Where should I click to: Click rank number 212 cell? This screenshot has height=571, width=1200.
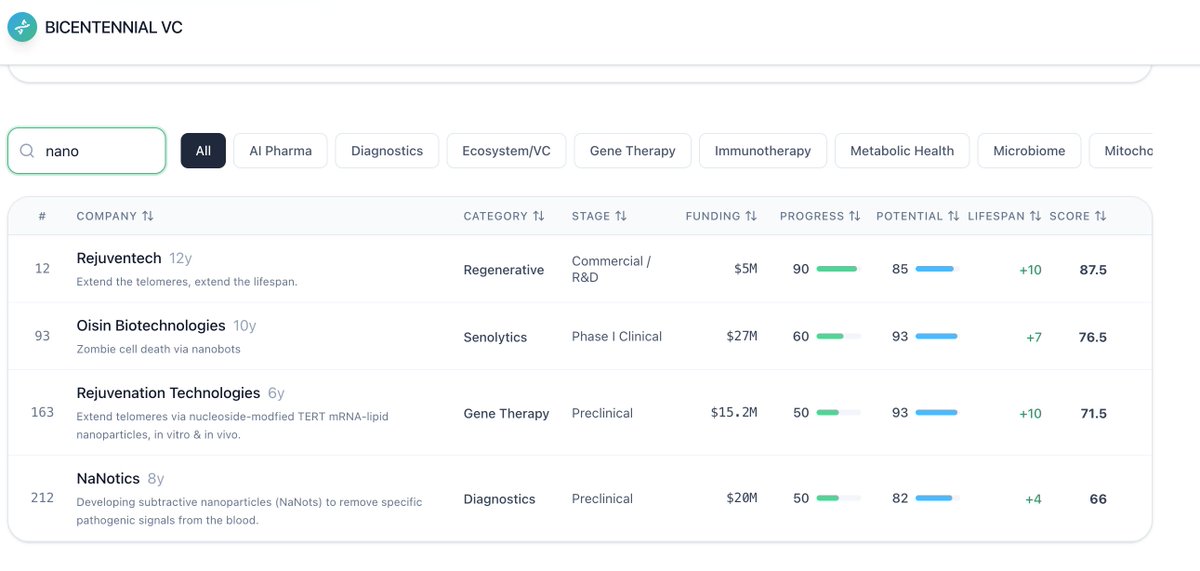tap(42, 497)
